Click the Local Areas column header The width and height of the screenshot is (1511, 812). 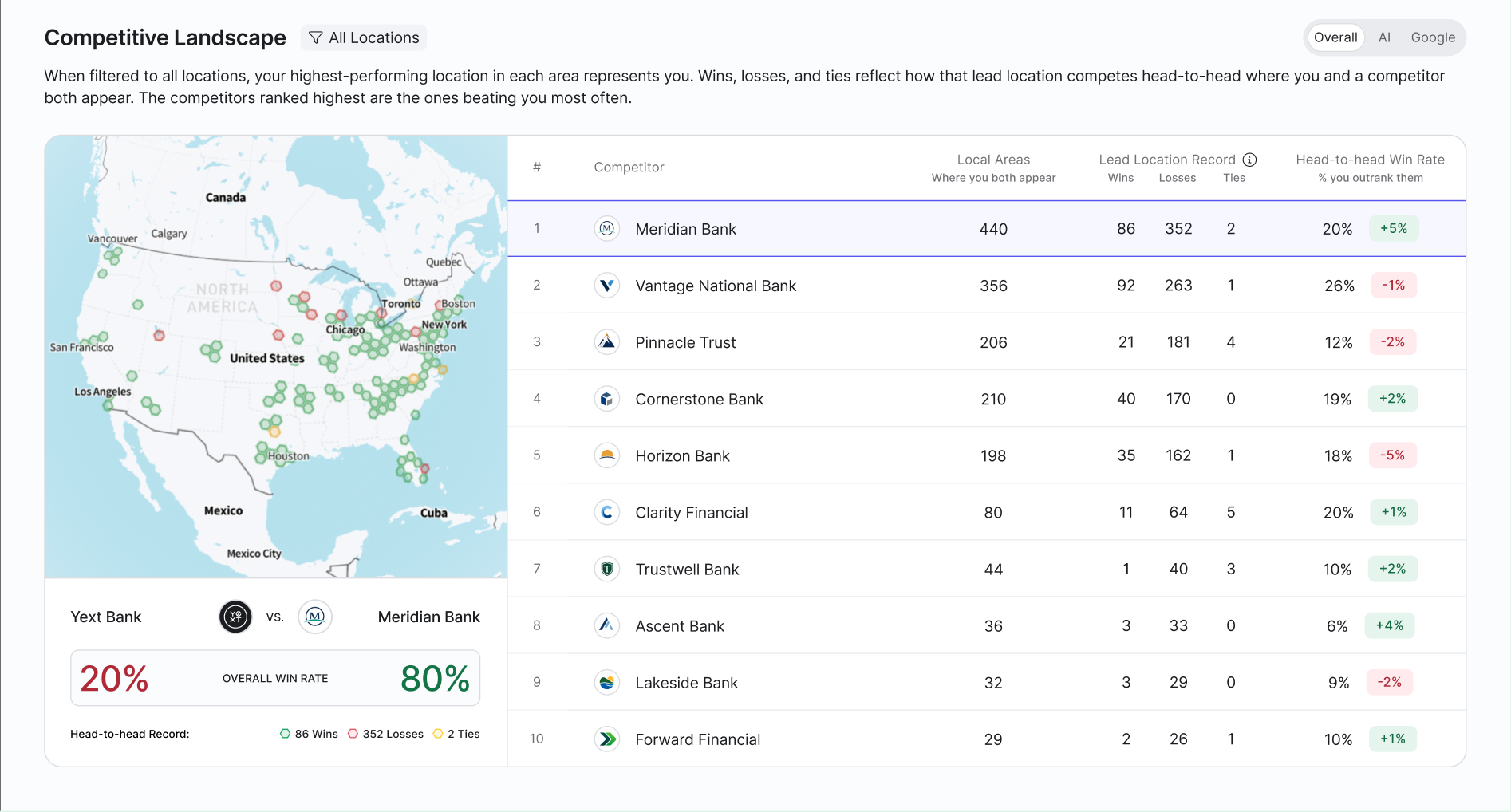pyautogui.click(x=993, y=168)
